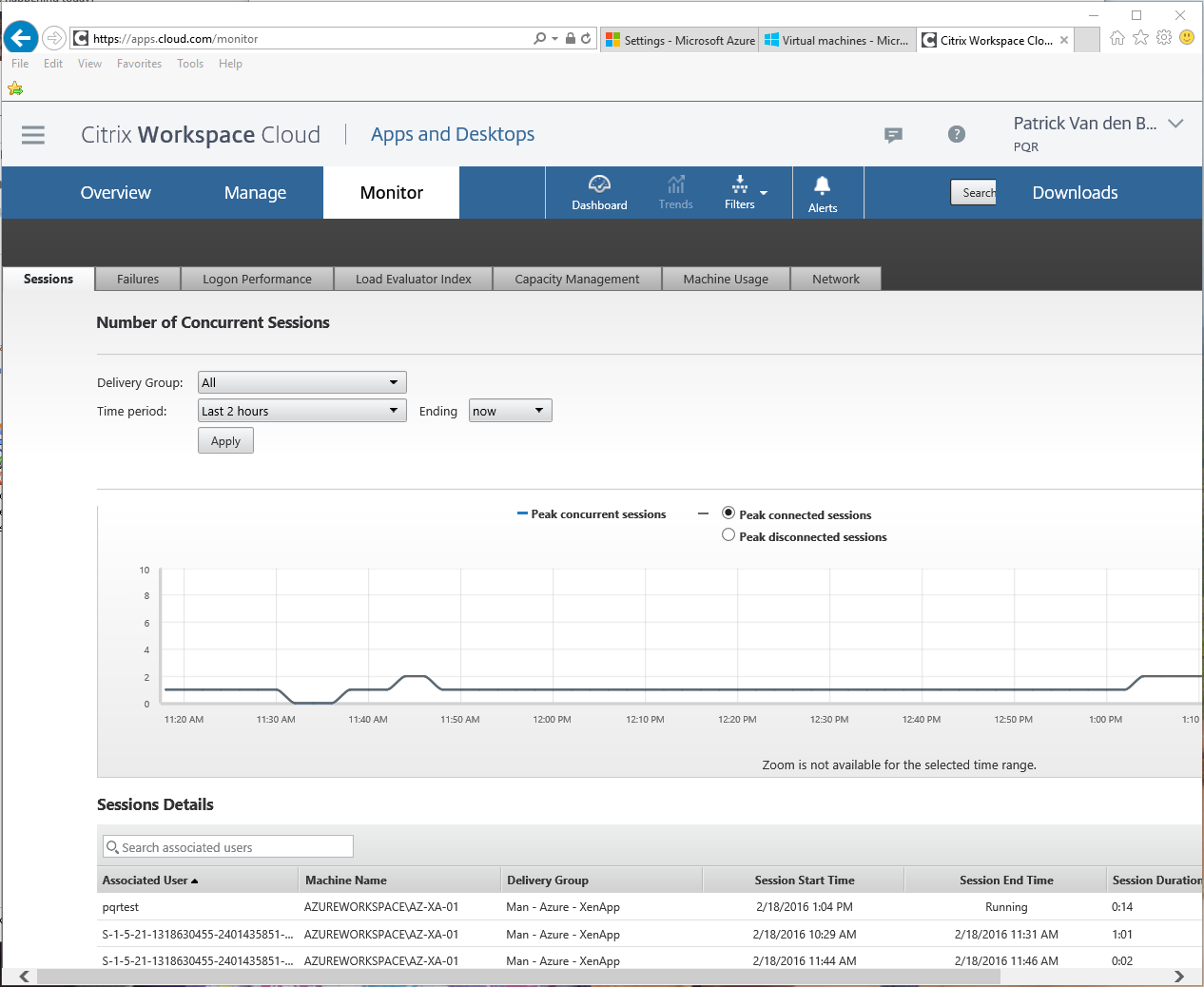1204x987 pixels.
Task: Open the Capacity Management tab
Action: click(x=577, y=279)
